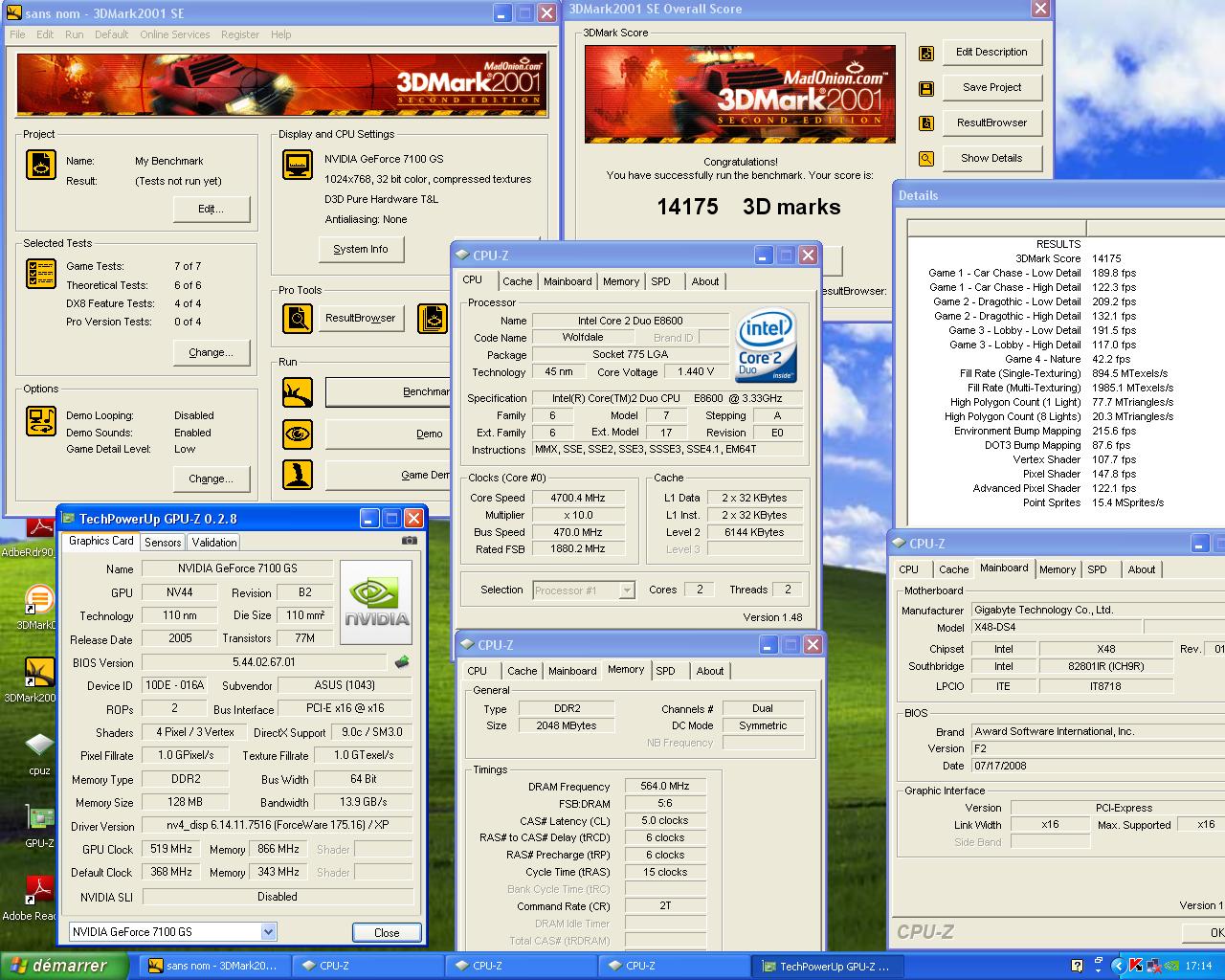
Task: Click the DRAM Frequency 564.0 MHz value
Action: click(x=665, y=787)
